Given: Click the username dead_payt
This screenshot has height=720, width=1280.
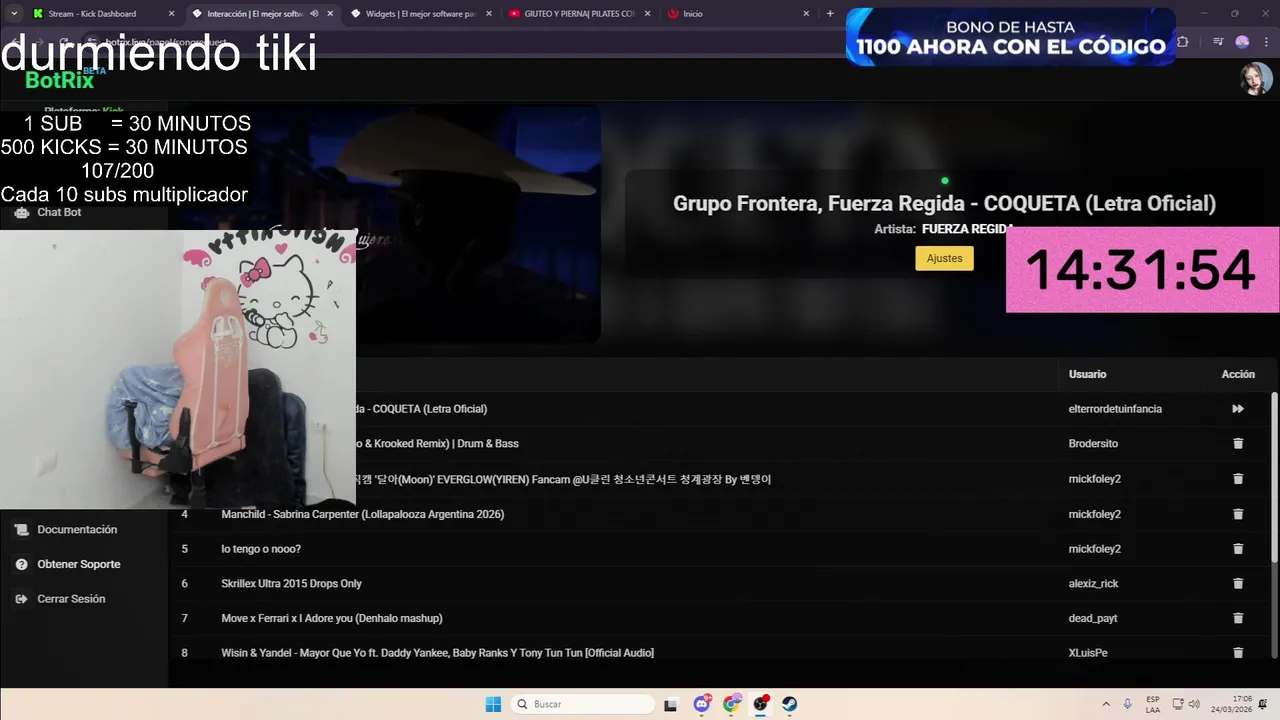Looking at the screenshot, I should [x=1093, y=618].
